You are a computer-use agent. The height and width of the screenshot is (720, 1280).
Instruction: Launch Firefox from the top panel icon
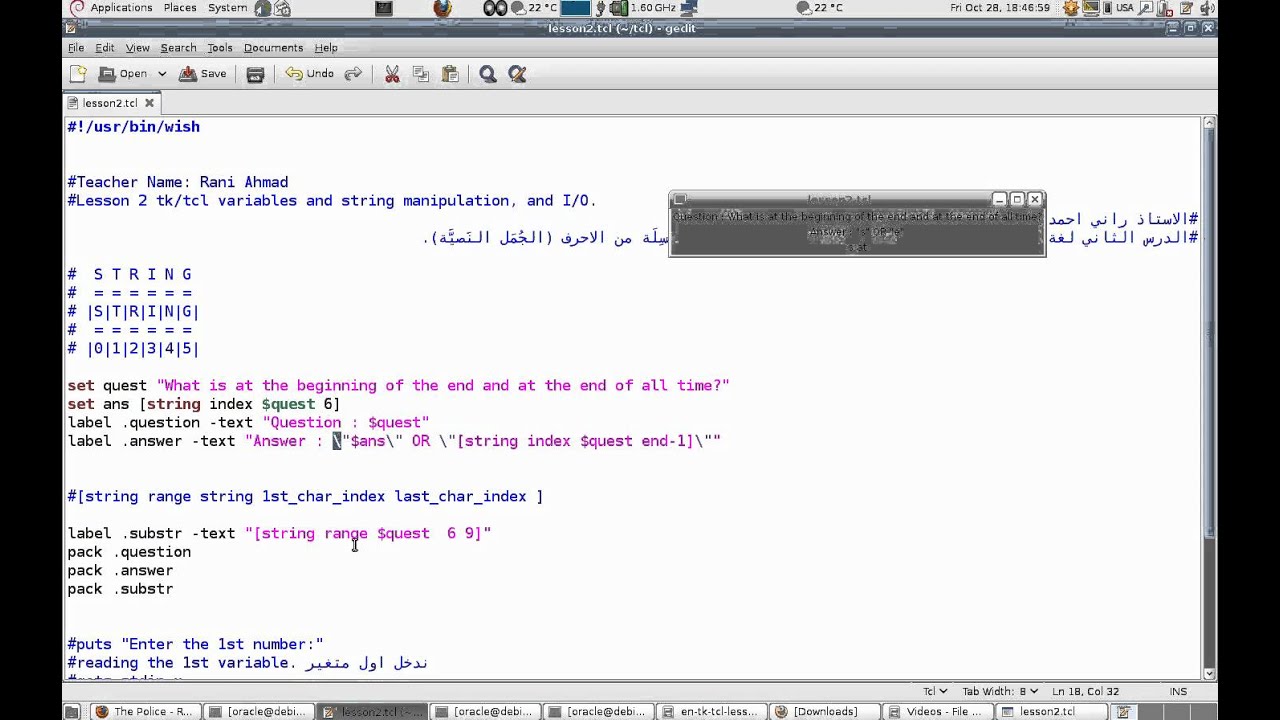click(x=442, y=8)
